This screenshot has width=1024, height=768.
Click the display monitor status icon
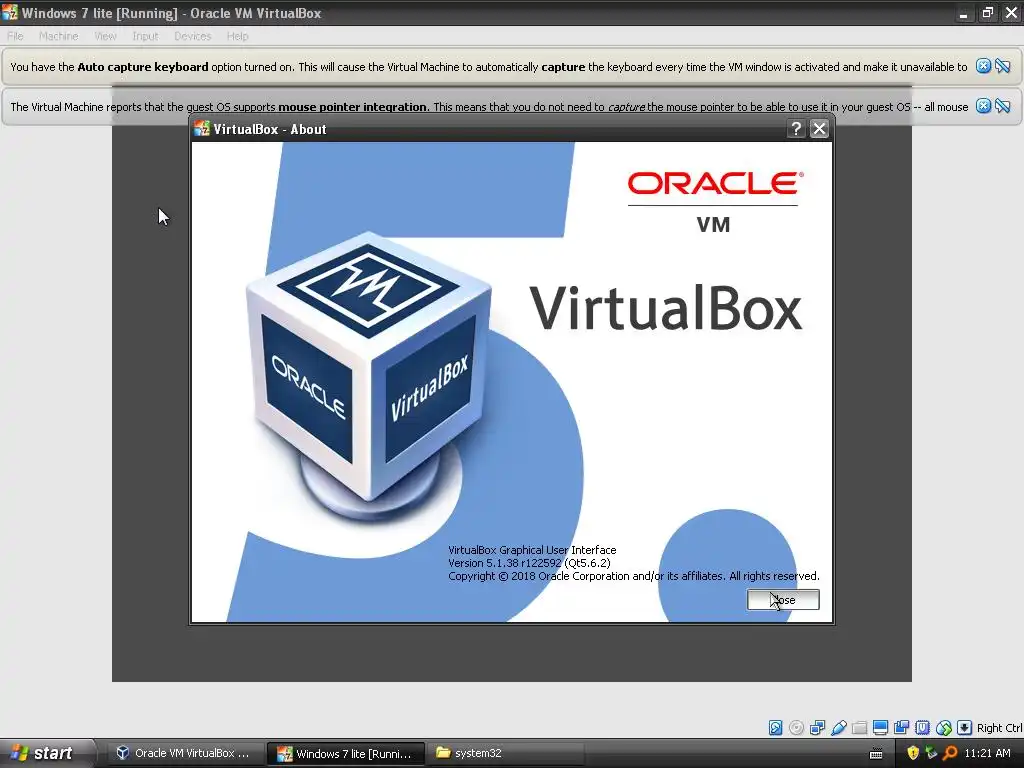tap(880, 728)
